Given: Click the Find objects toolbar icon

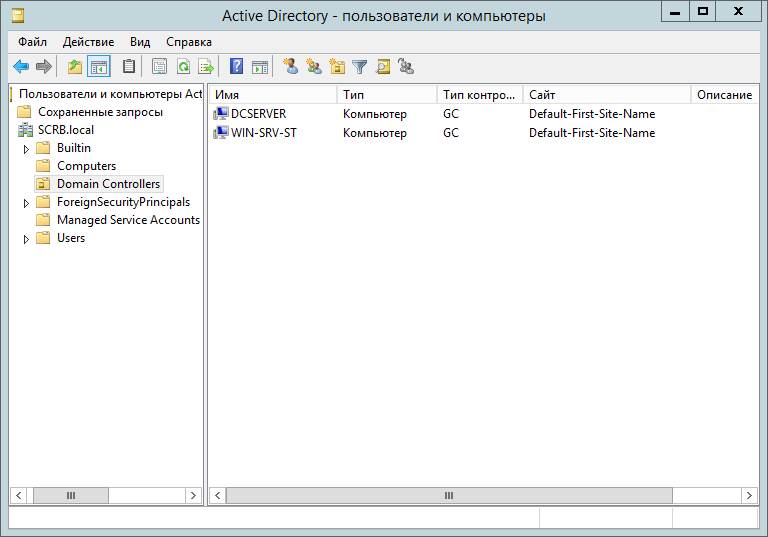Looking at the screenshot, I should tap(383, 67).
